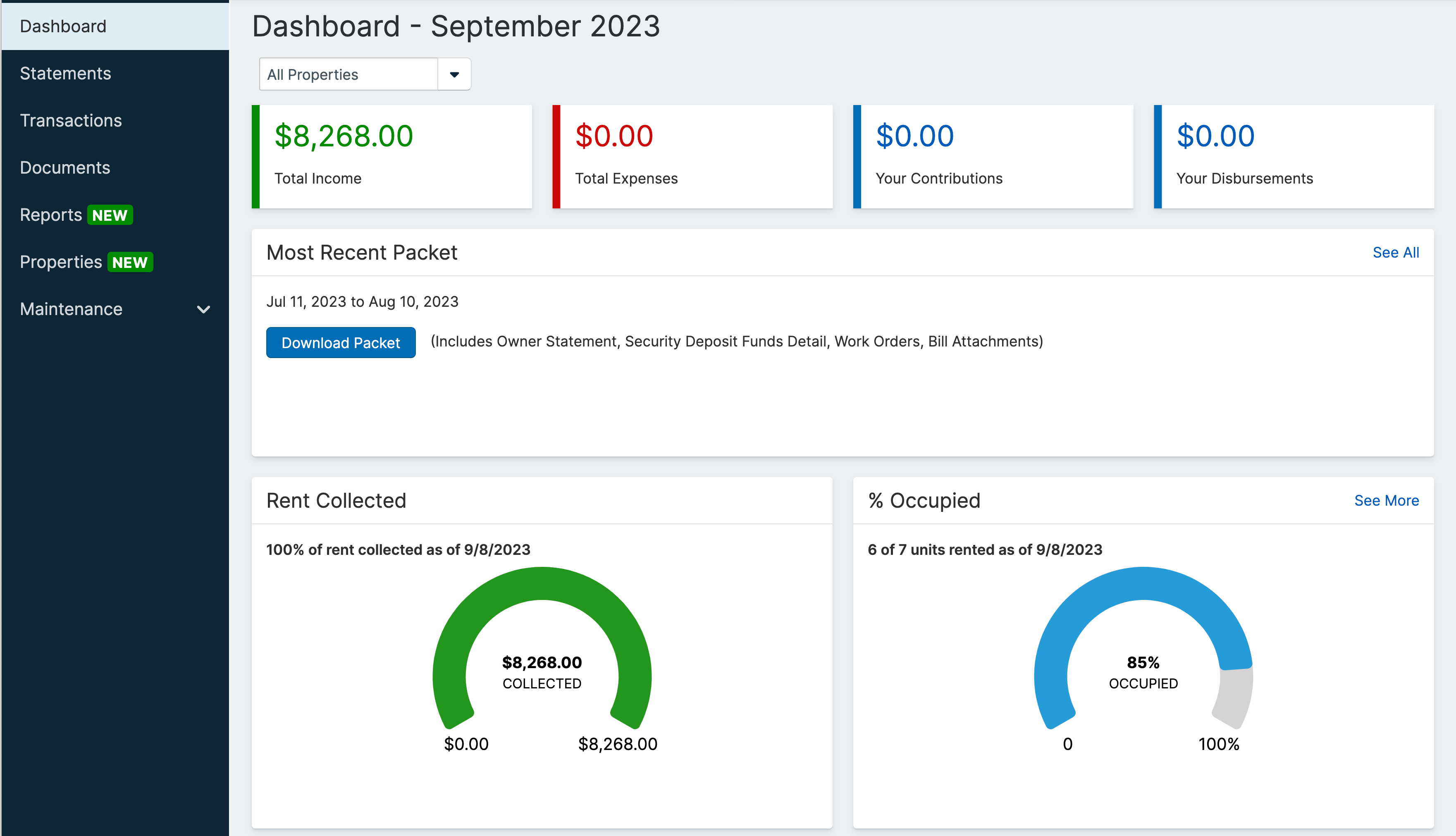Go to the Transactions page
The height and width of the screenshot is (836, 1456).
click(x=71, y=121)
